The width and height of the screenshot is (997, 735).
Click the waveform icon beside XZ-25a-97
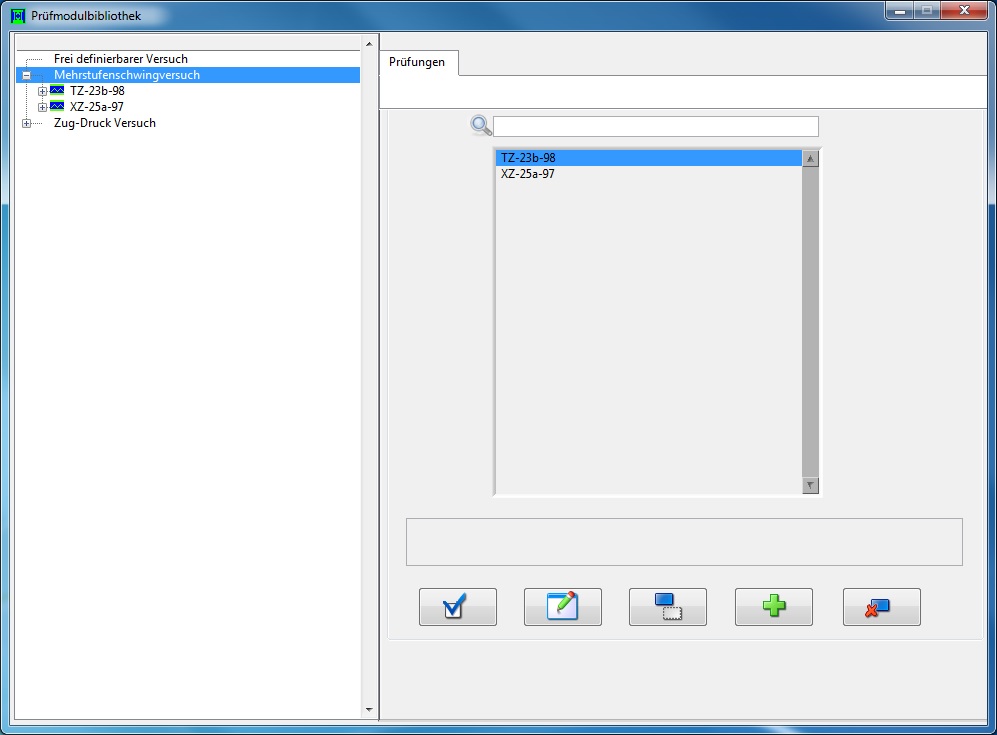tap(55, 107)
